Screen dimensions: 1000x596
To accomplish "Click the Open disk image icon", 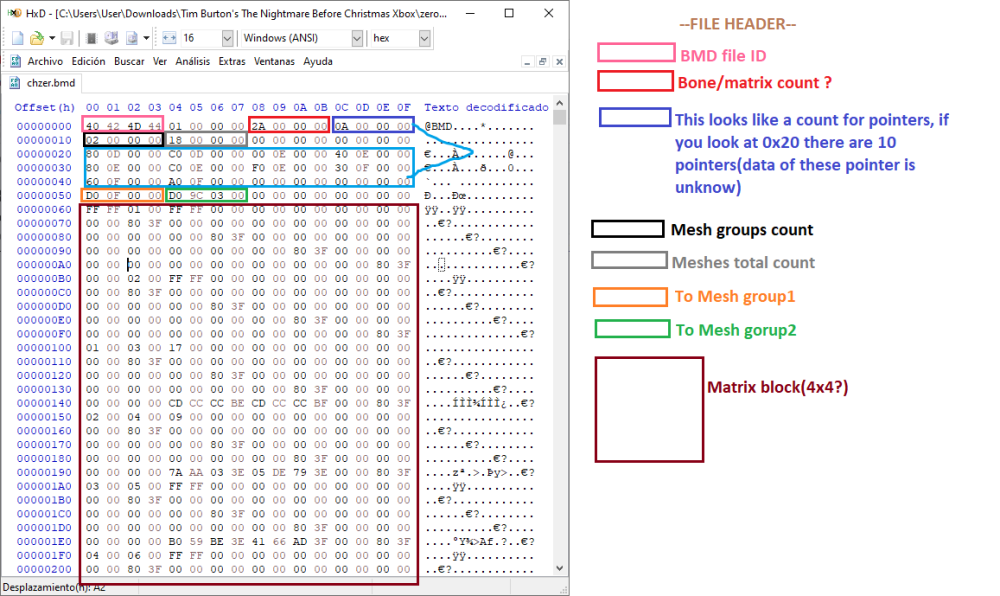I will click(x=132, y=38).
